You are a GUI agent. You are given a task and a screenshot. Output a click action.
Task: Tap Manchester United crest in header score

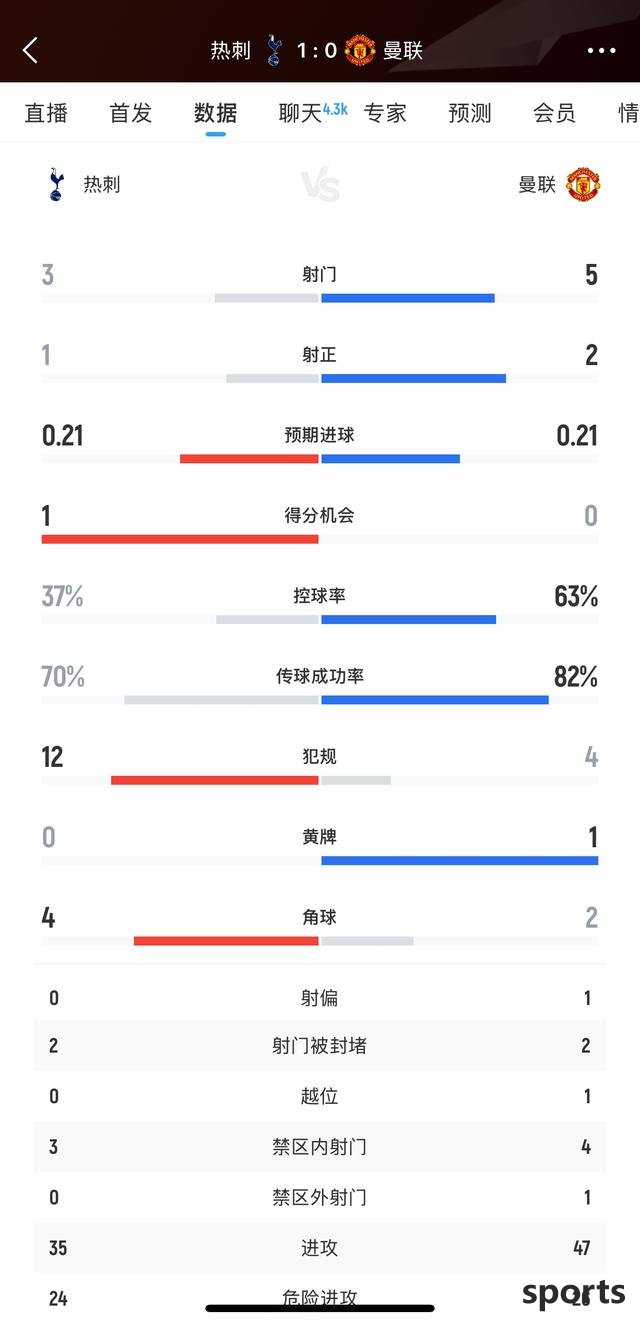point(360,50)
